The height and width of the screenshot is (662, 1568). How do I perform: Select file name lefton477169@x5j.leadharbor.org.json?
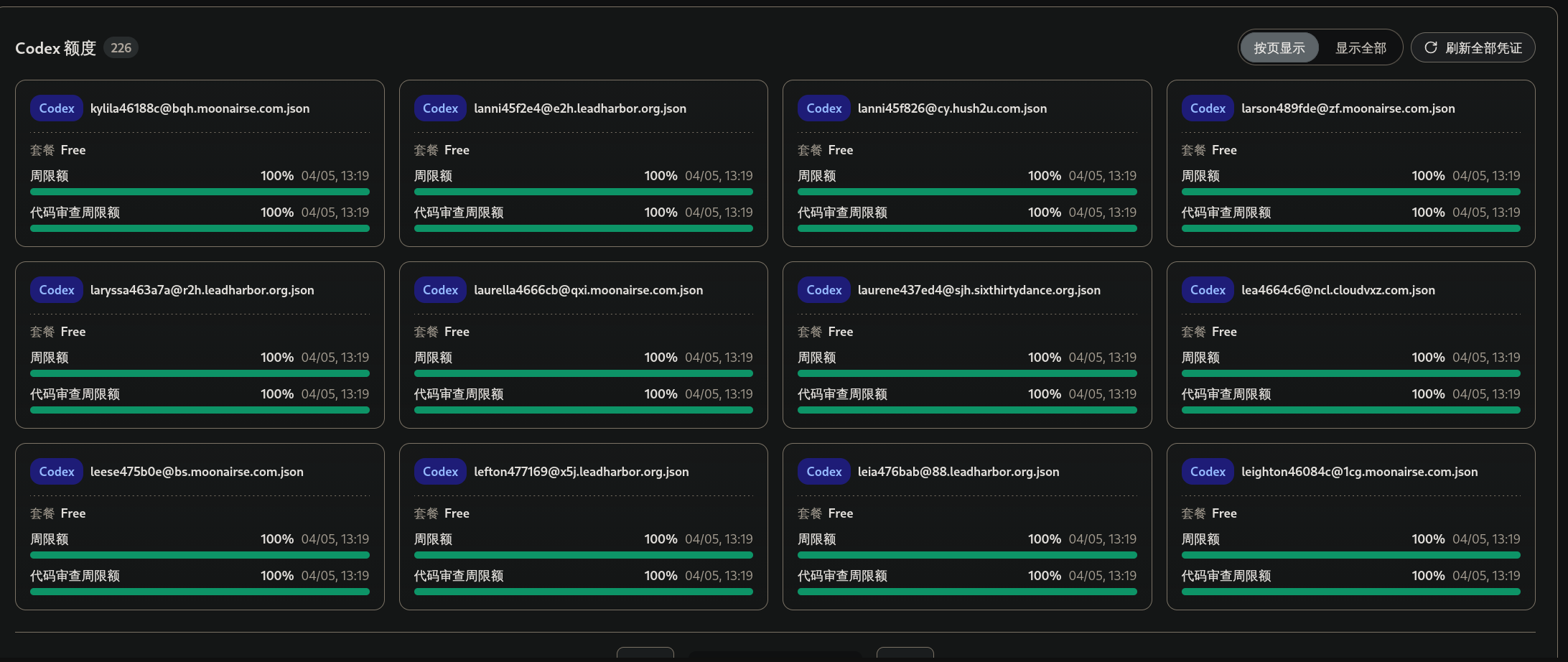[581, 472]
